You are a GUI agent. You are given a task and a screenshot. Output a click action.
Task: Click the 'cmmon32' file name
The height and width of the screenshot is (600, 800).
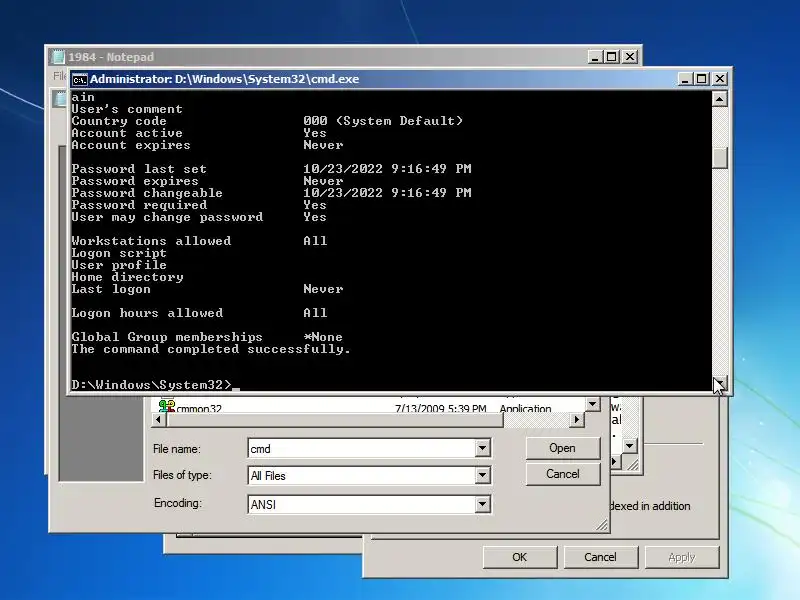coord(199,408)
